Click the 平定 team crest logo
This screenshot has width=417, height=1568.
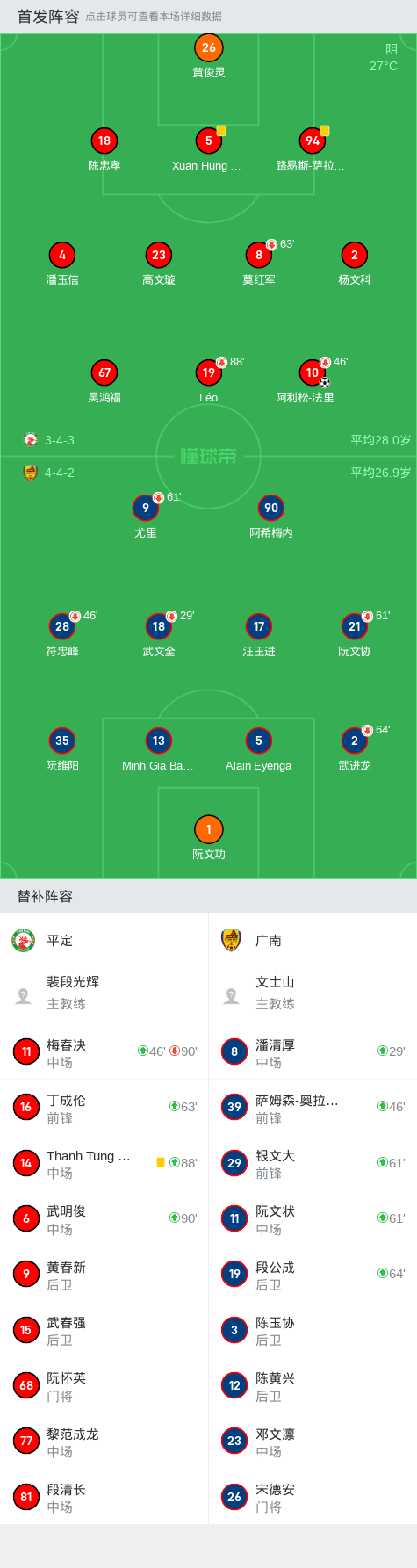(23, 941)
